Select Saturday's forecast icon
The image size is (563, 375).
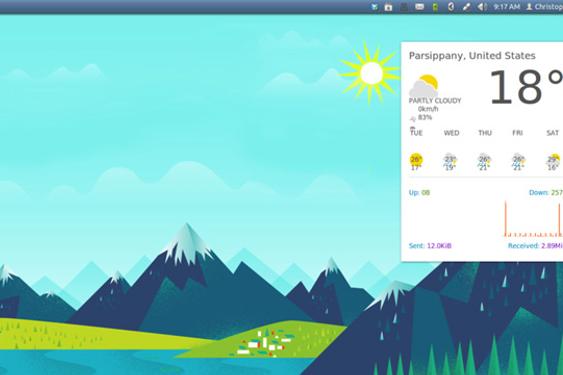553,162
